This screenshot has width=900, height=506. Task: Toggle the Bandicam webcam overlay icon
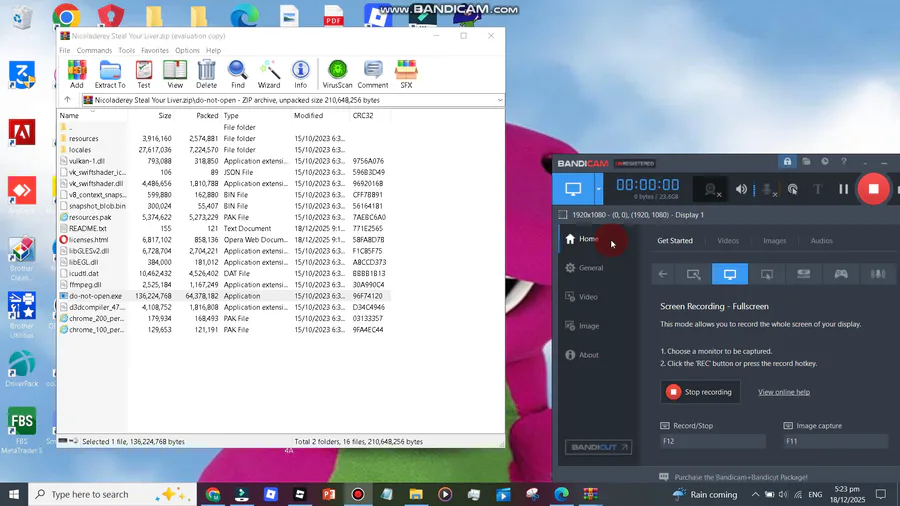[x=712, y=189]
